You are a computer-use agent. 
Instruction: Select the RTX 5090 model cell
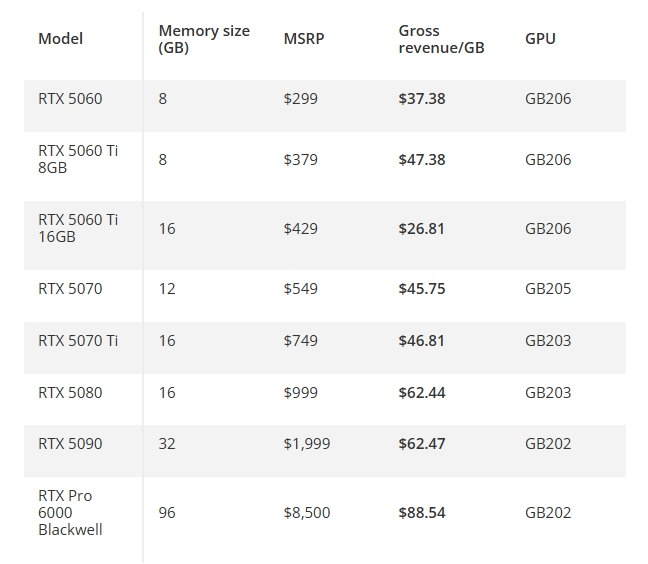70,443
